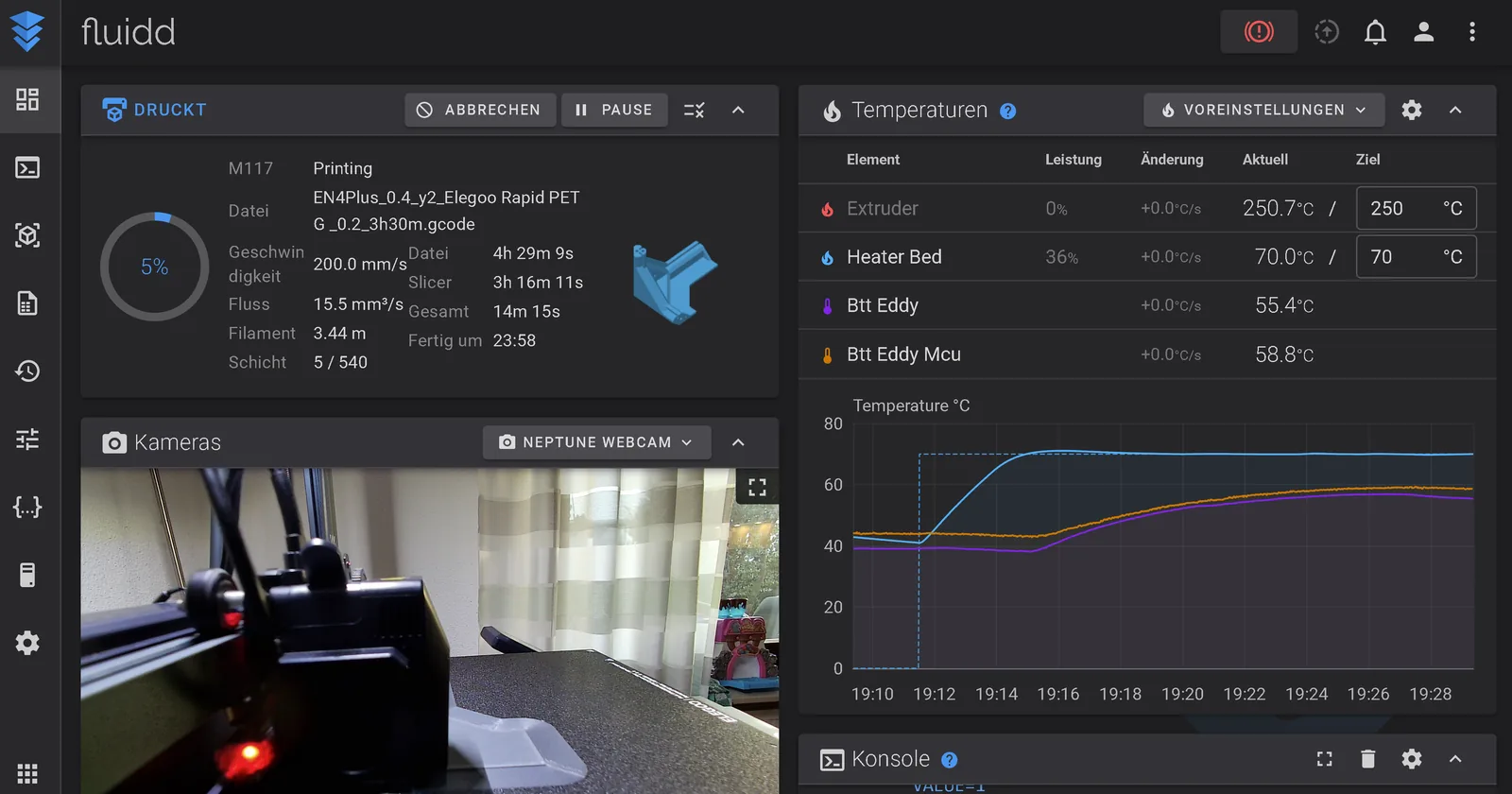Image resolution: width=1512 pixels, height=794 pixels.
Task: Open the Voreinstellungen presets dropdown
Action: point(1264,110)
